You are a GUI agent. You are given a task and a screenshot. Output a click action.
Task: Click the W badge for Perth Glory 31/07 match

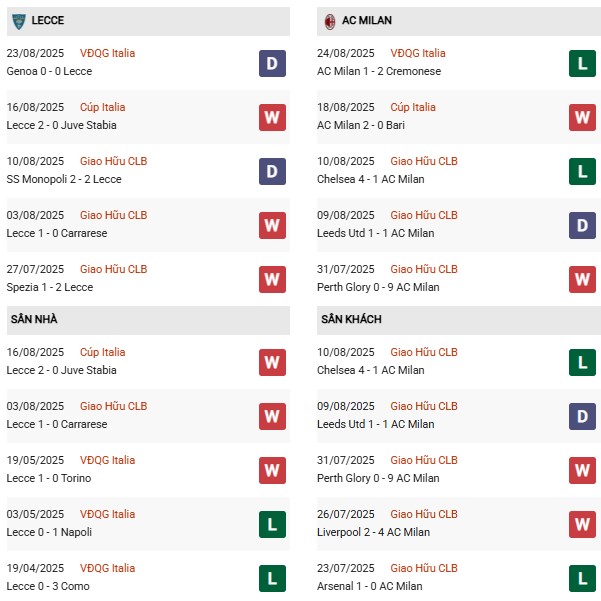point(583,279)
